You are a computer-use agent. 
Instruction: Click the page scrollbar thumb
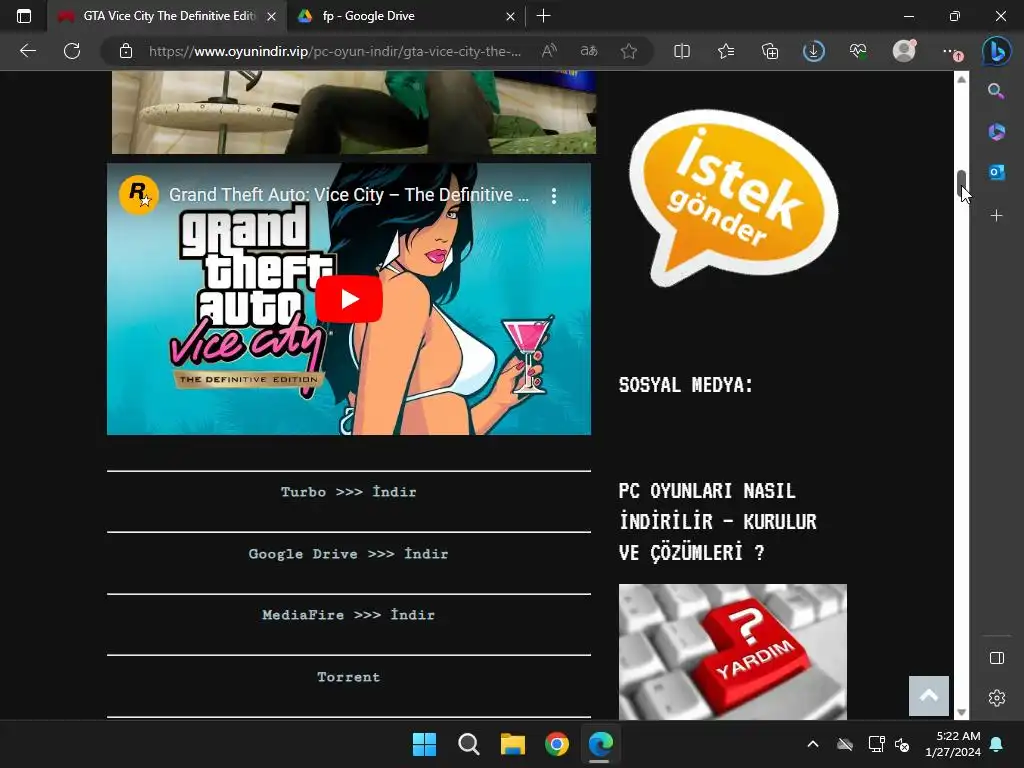961,184
